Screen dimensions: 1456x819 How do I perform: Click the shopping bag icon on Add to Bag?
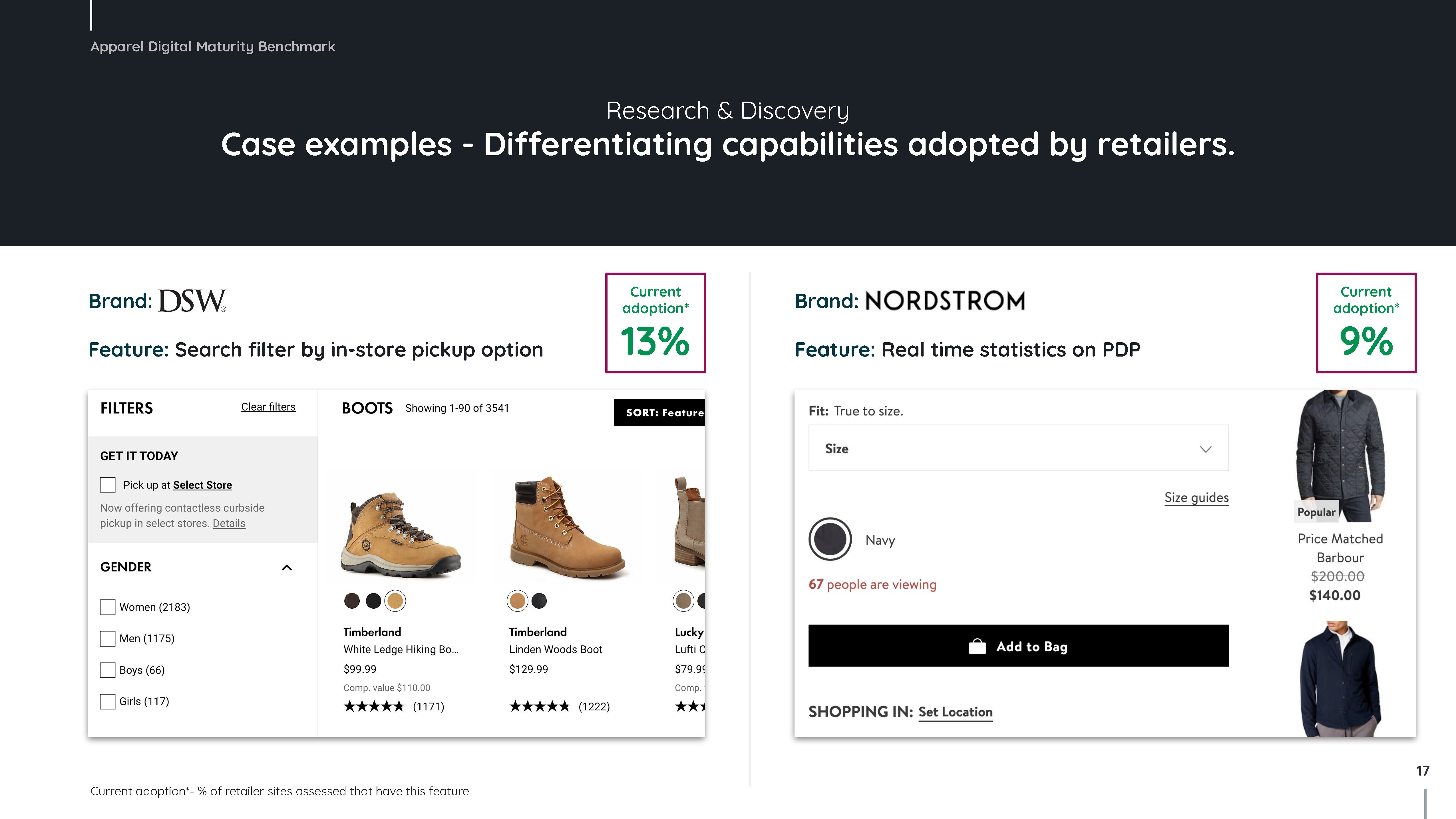(977, 646)
